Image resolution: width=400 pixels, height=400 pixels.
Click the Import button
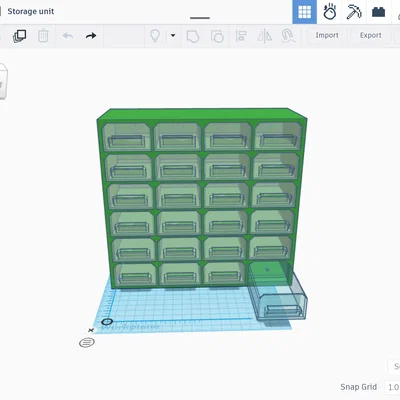click(x=327, y=35)
